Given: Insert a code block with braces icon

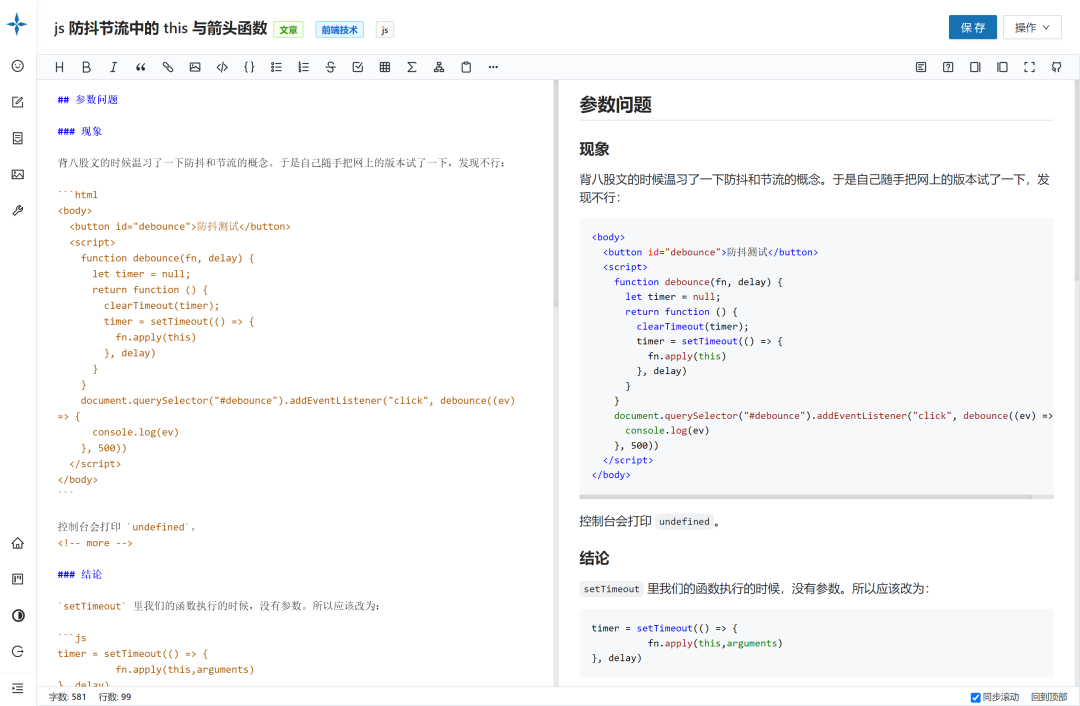Looking at the screenshot, I should tap(249, 67).
